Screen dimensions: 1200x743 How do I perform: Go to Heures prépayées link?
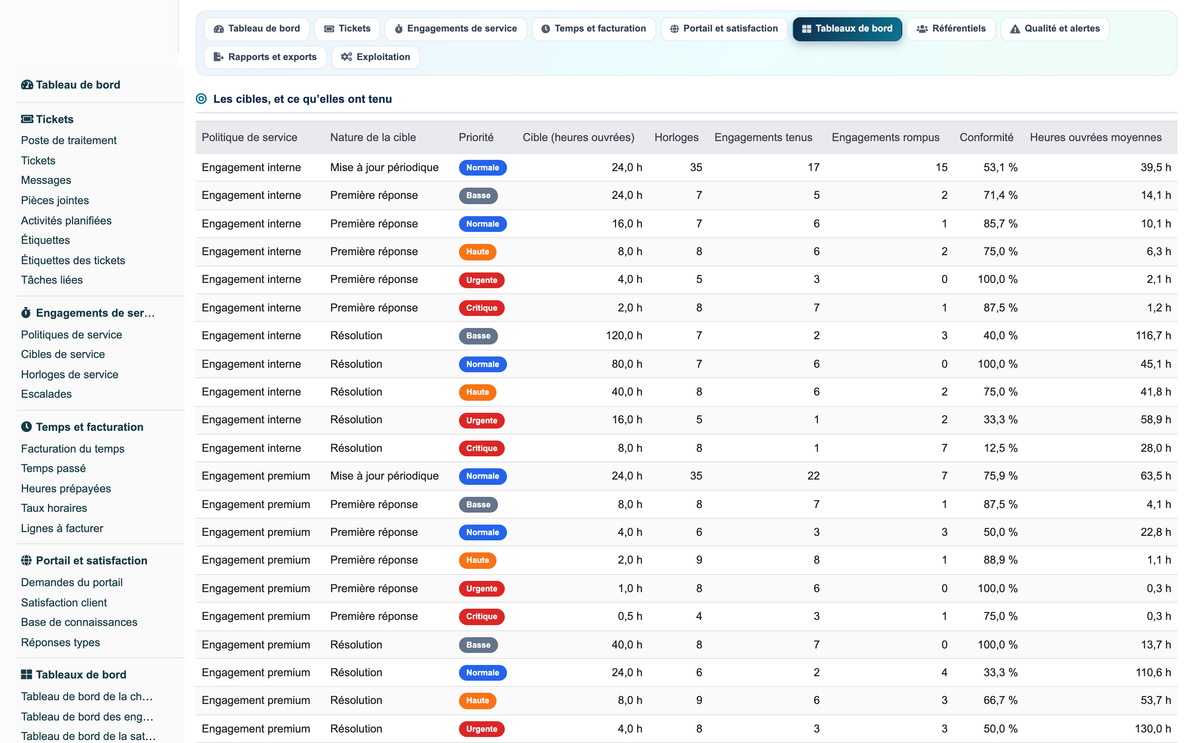click(66, 489)
